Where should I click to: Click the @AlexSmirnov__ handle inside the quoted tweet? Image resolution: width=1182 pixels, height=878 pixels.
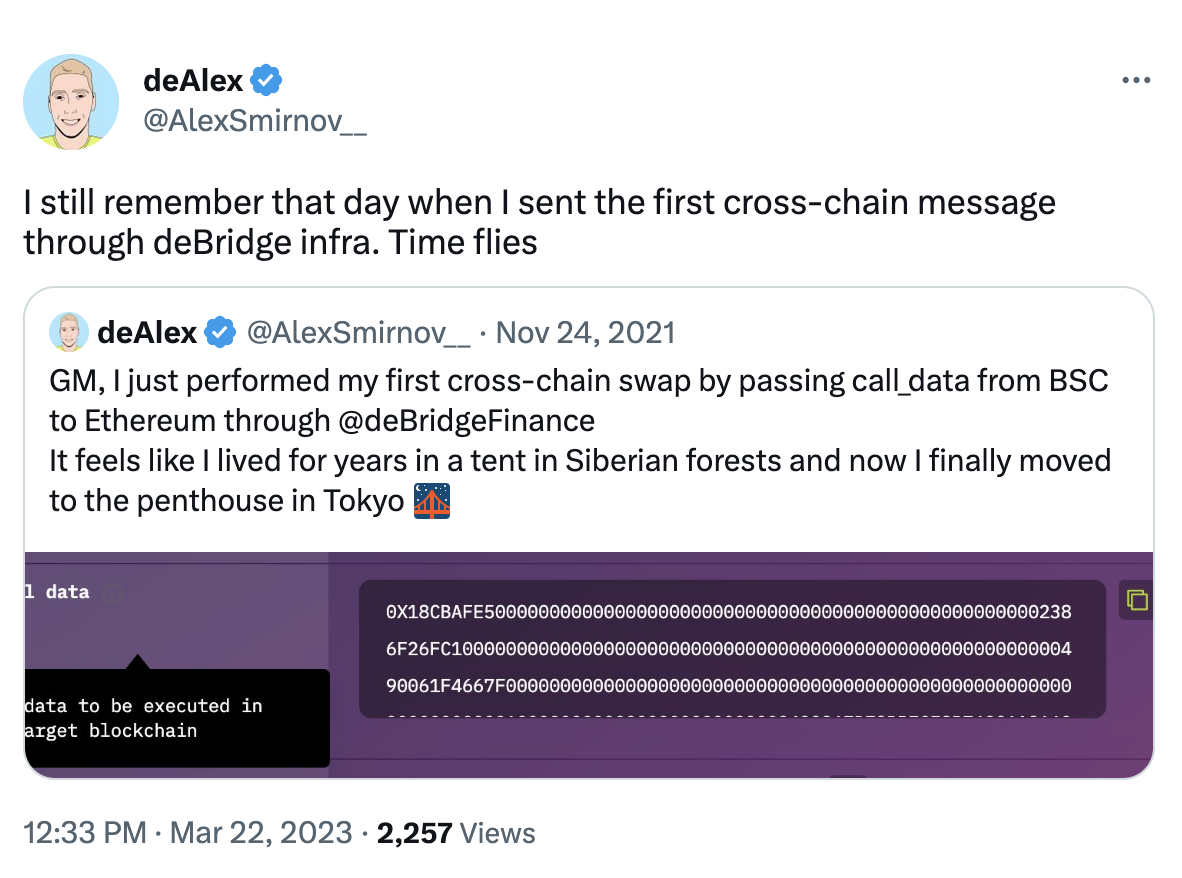358,333
